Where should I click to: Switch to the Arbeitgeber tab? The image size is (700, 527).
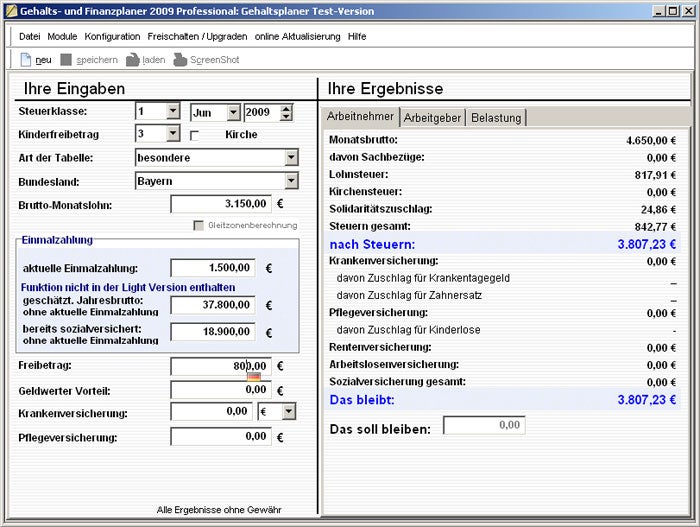tap(432, 118)
